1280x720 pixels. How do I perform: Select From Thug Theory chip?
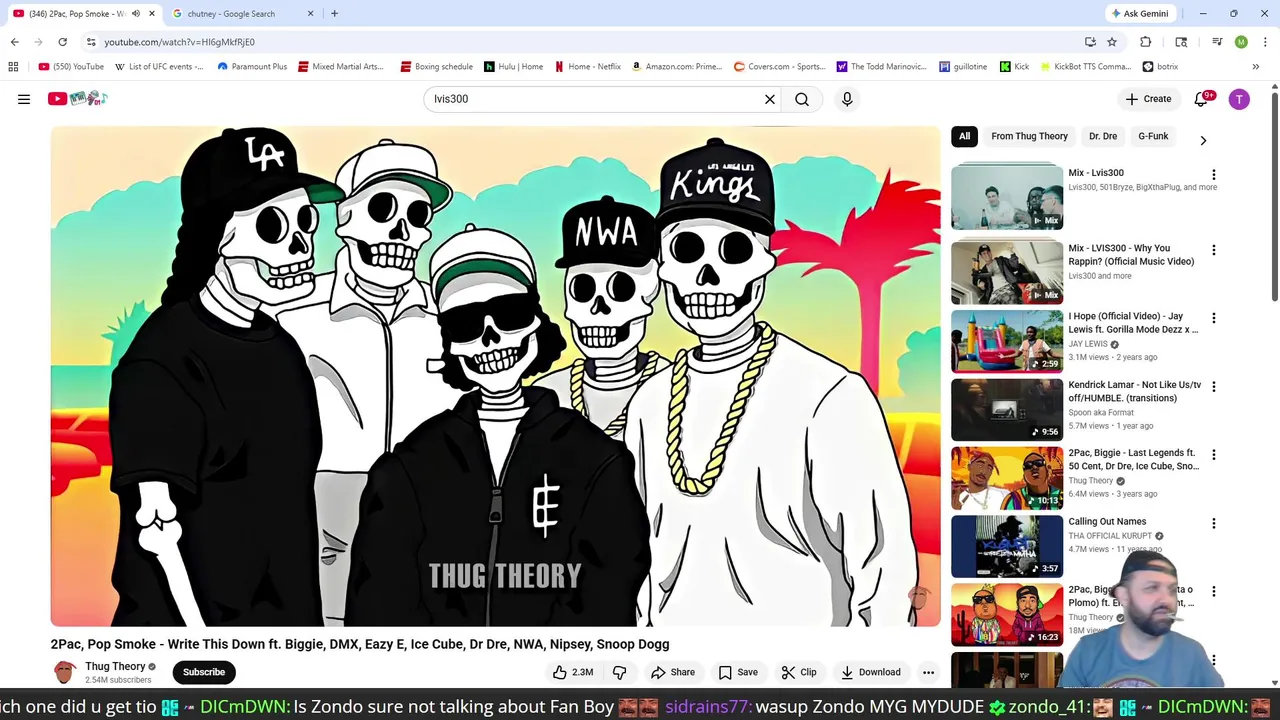pyautogui.click(x=1029, y=136)
